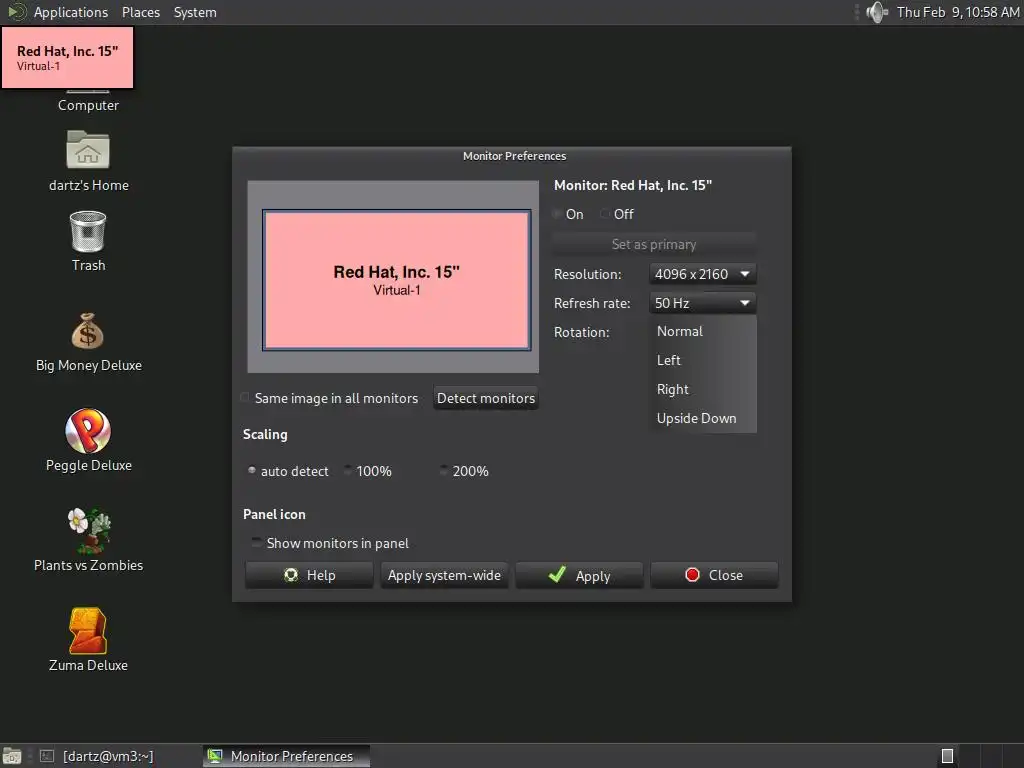Select the Off radio button
1024x768 pixels.
(x=605, y=214)
